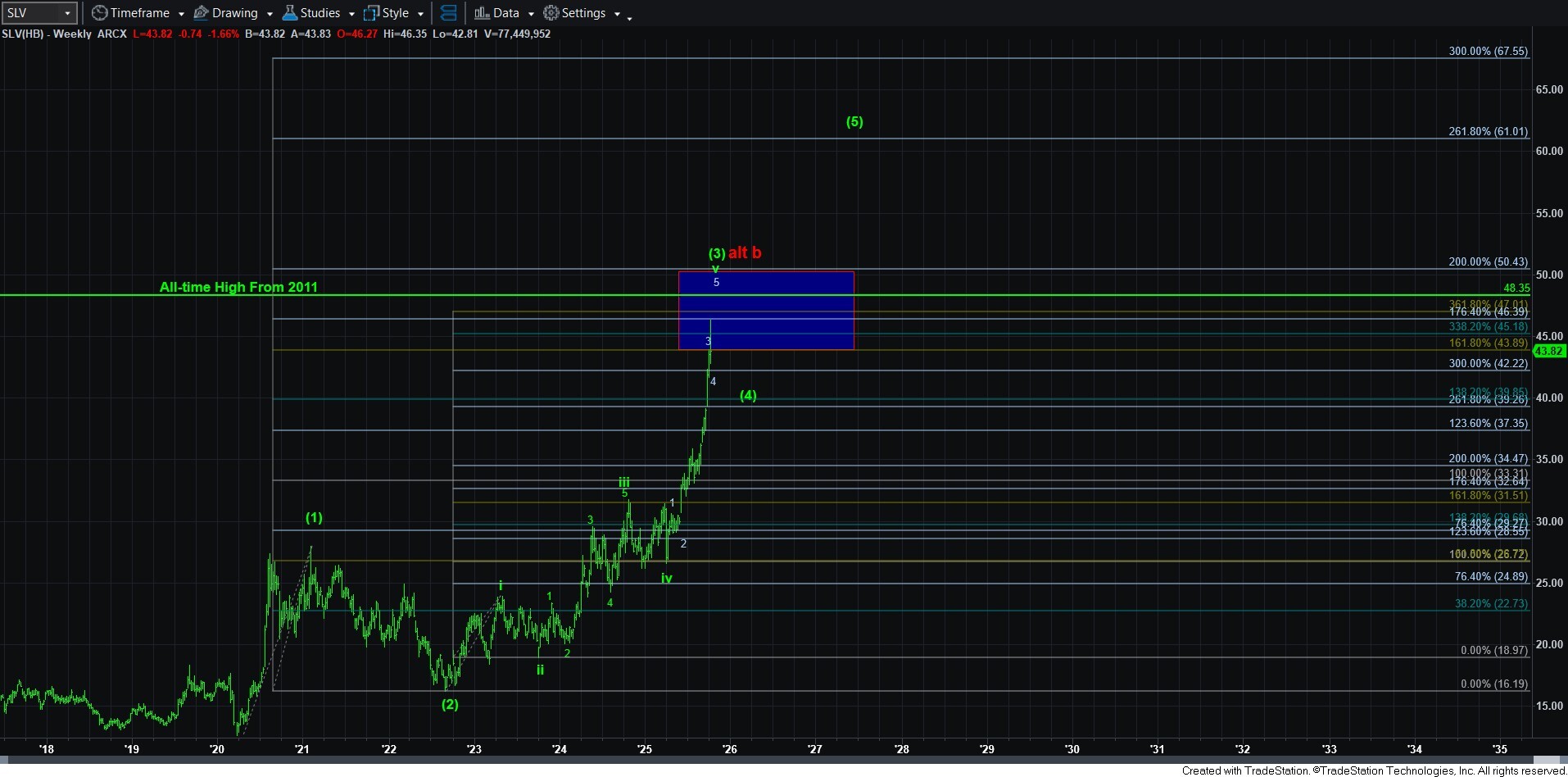Click the green 43.82 current price tag
The image size is (1568, 777).
[x=1548, y=351]
